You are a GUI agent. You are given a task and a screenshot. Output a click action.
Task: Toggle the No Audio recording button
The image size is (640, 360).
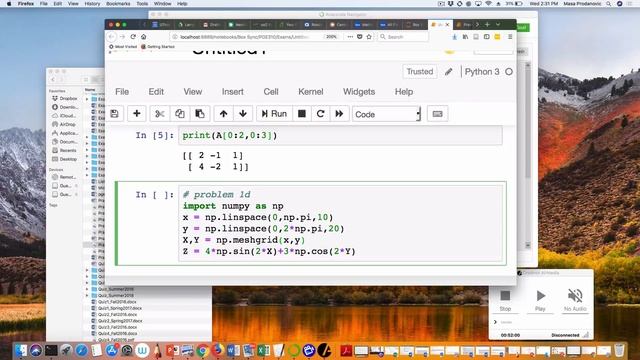[575, 300]
